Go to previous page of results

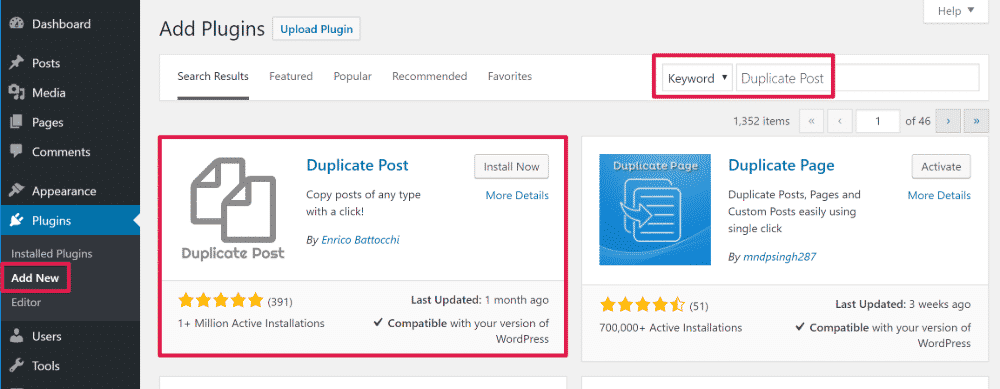pyautogui.click(x=840, y=121)
